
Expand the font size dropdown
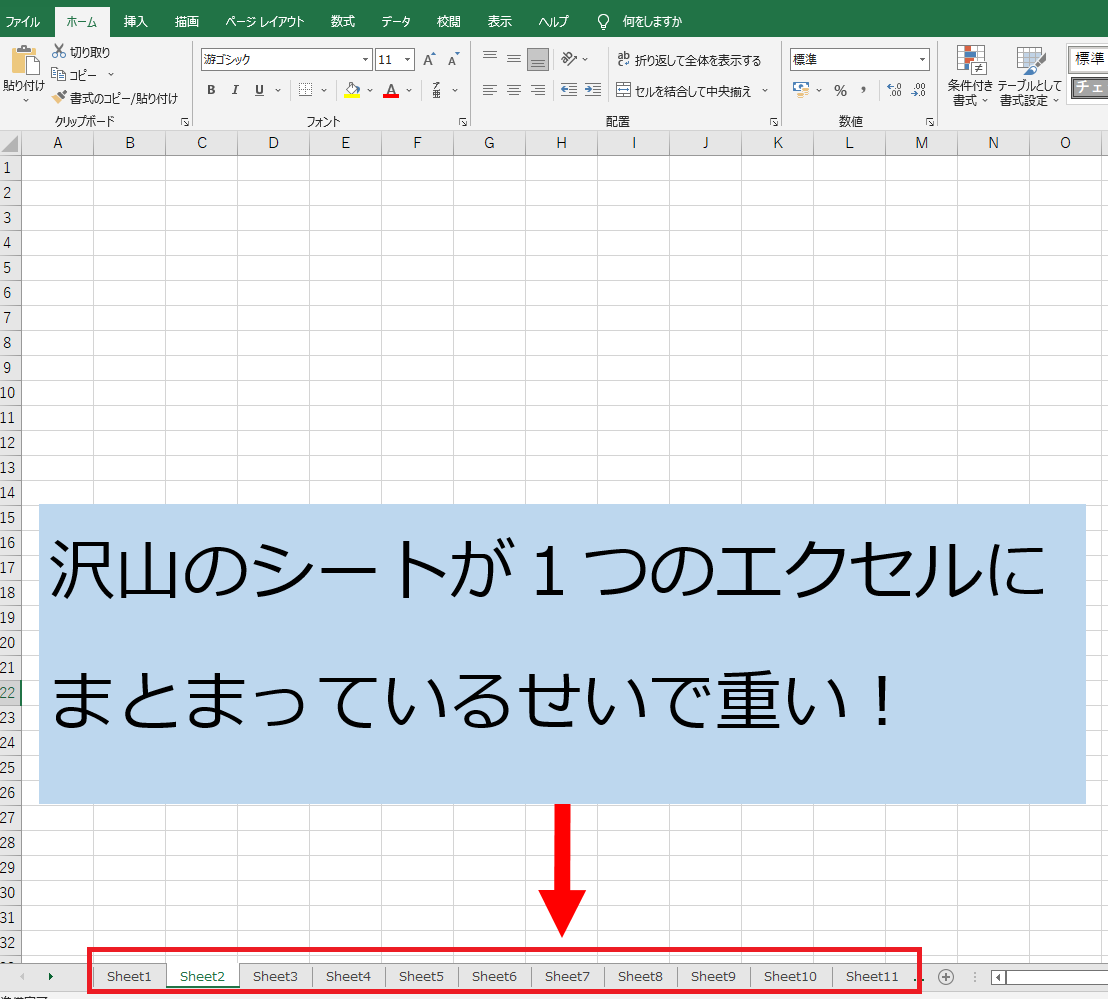click(408, 60)
